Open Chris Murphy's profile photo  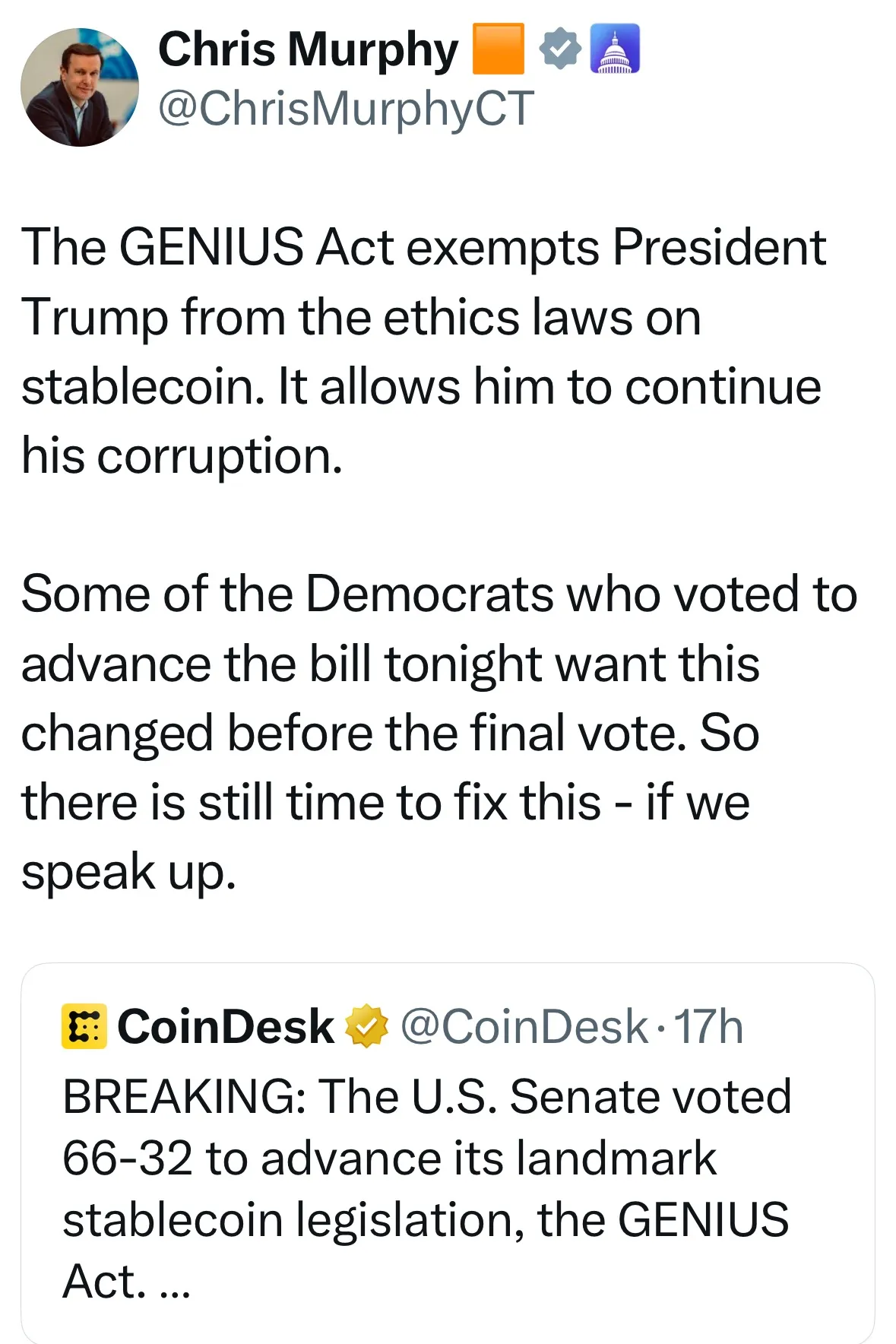click(80, 87)
